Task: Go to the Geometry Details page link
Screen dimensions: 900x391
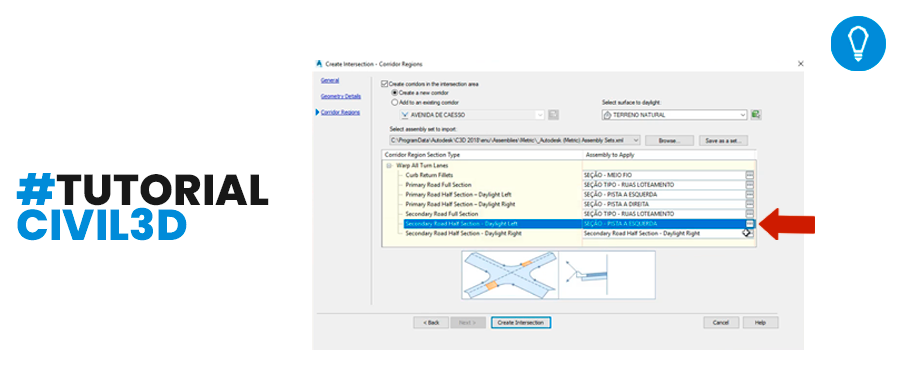Action: pyautogui.click(x=341, y=96)
